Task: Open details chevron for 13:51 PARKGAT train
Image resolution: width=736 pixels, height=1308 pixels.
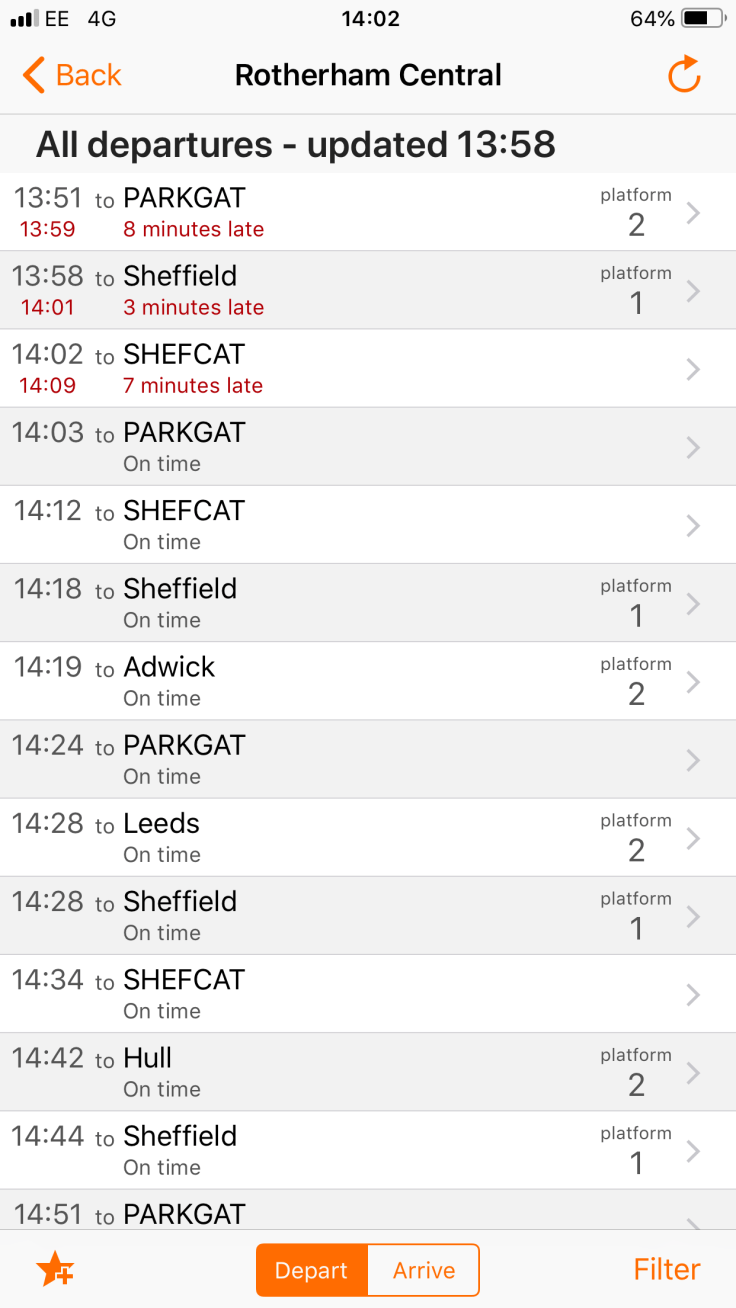Action: (x=693, y=212)
